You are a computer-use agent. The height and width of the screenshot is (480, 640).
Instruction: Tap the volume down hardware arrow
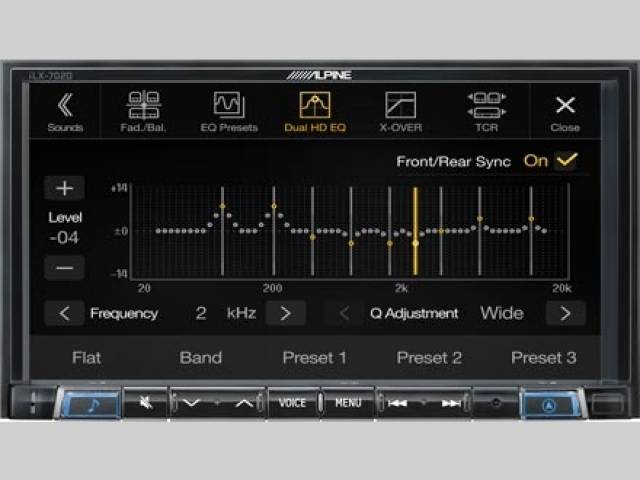point(191,404)
